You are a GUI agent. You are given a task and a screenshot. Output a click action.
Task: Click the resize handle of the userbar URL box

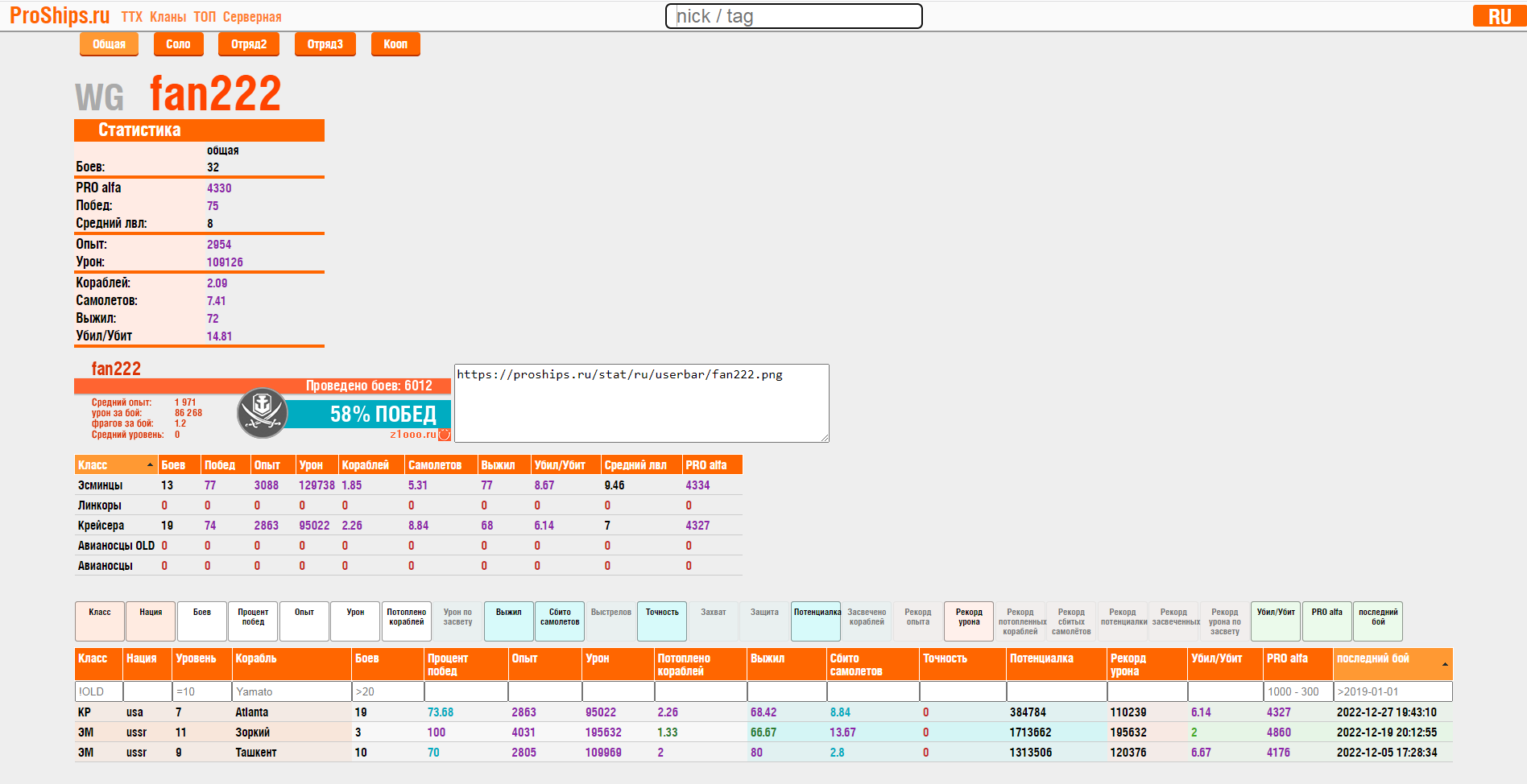(824, 437)
